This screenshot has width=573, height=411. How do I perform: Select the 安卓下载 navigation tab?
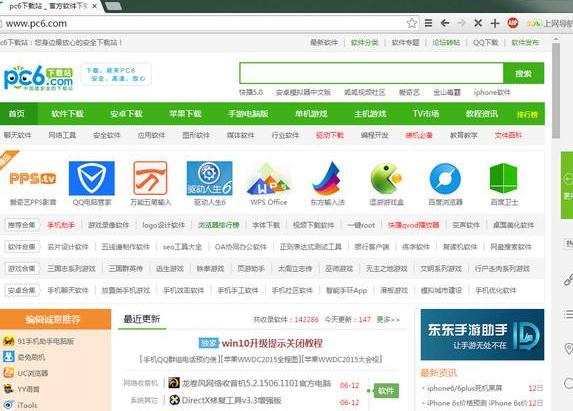point(126,114)
